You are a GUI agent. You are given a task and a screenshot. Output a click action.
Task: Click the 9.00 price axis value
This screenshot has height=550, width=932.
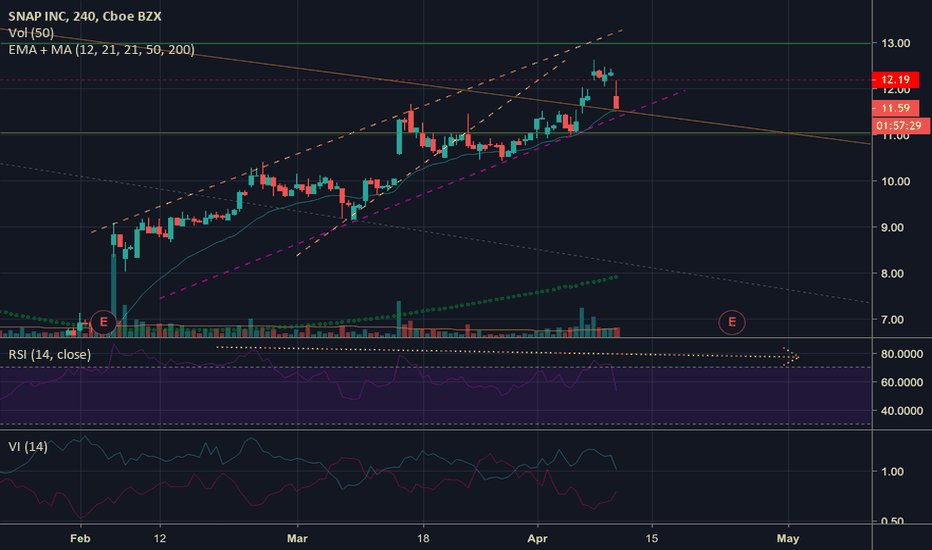pos(892,227)
